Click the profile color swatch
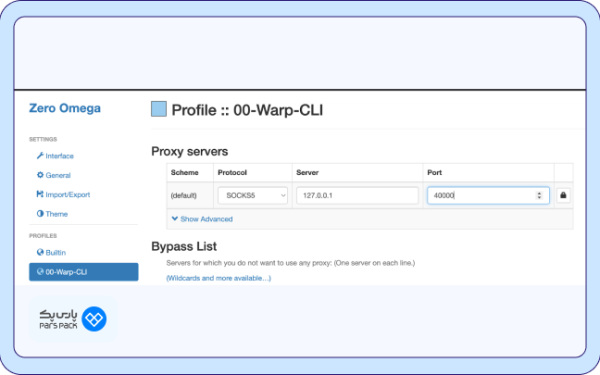The width and height of the screenshot is (600, 375). click(159, 109)
